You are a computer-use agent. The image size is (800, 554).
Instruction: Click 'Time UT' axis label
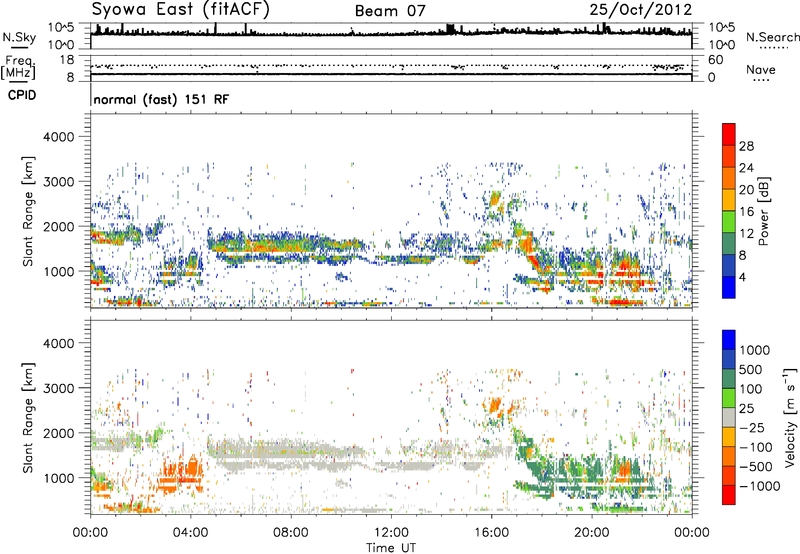[x=391, y=548]
